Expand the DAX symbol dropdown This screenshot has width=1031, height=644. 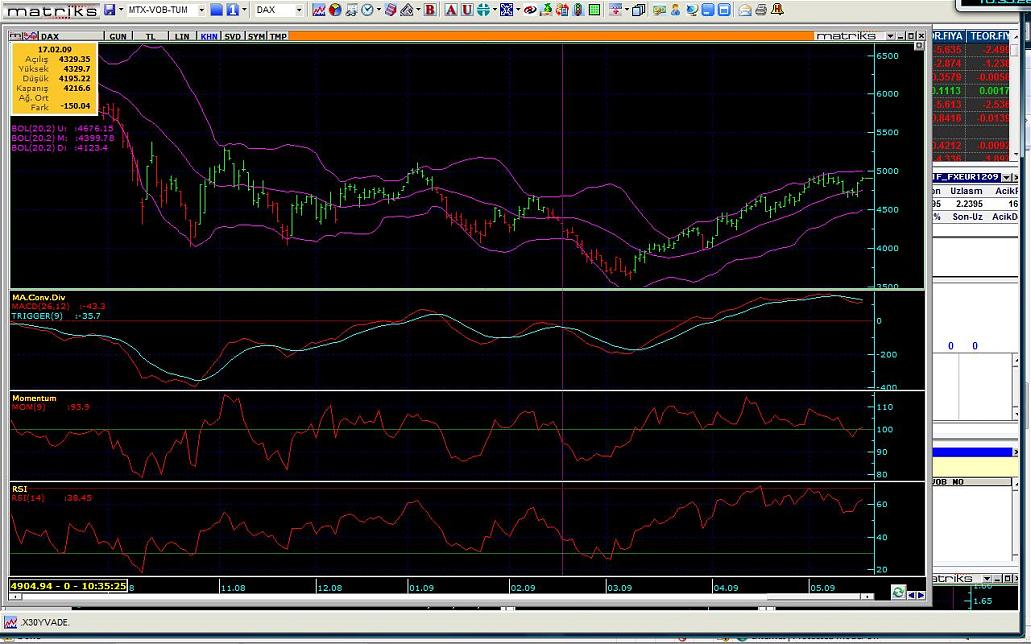coord(298,10)
